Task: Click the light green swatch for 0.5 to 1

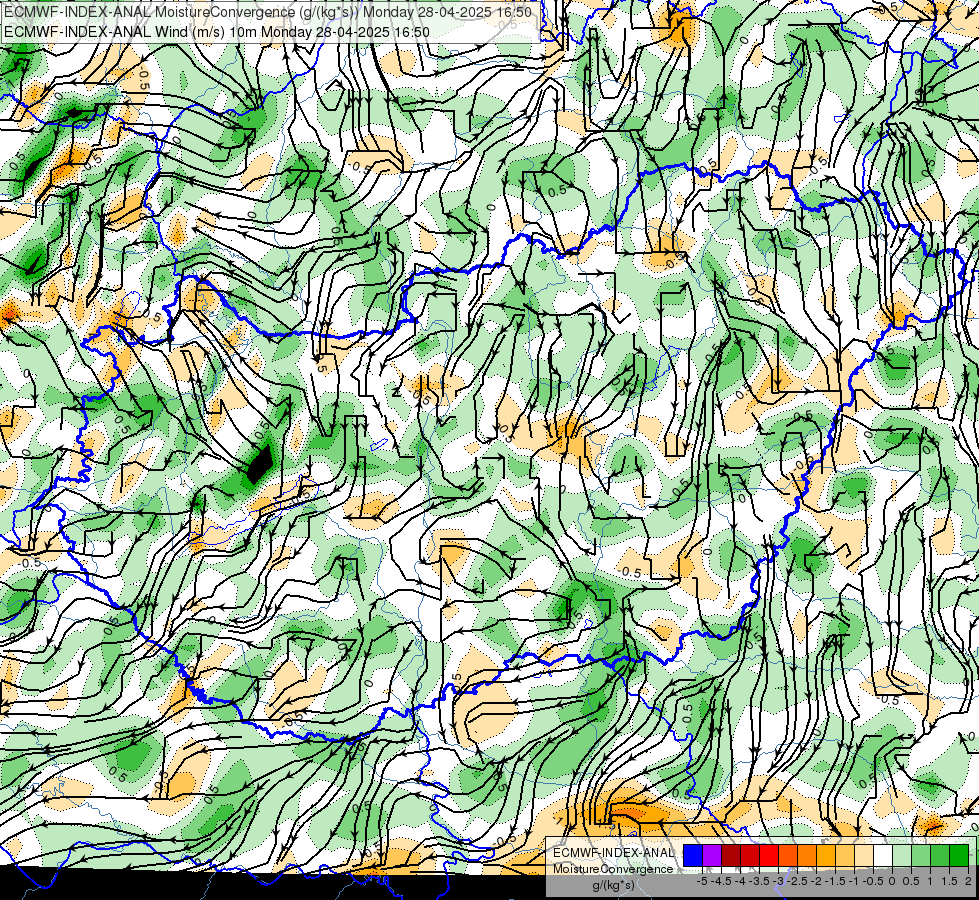Action: point(921,856)
